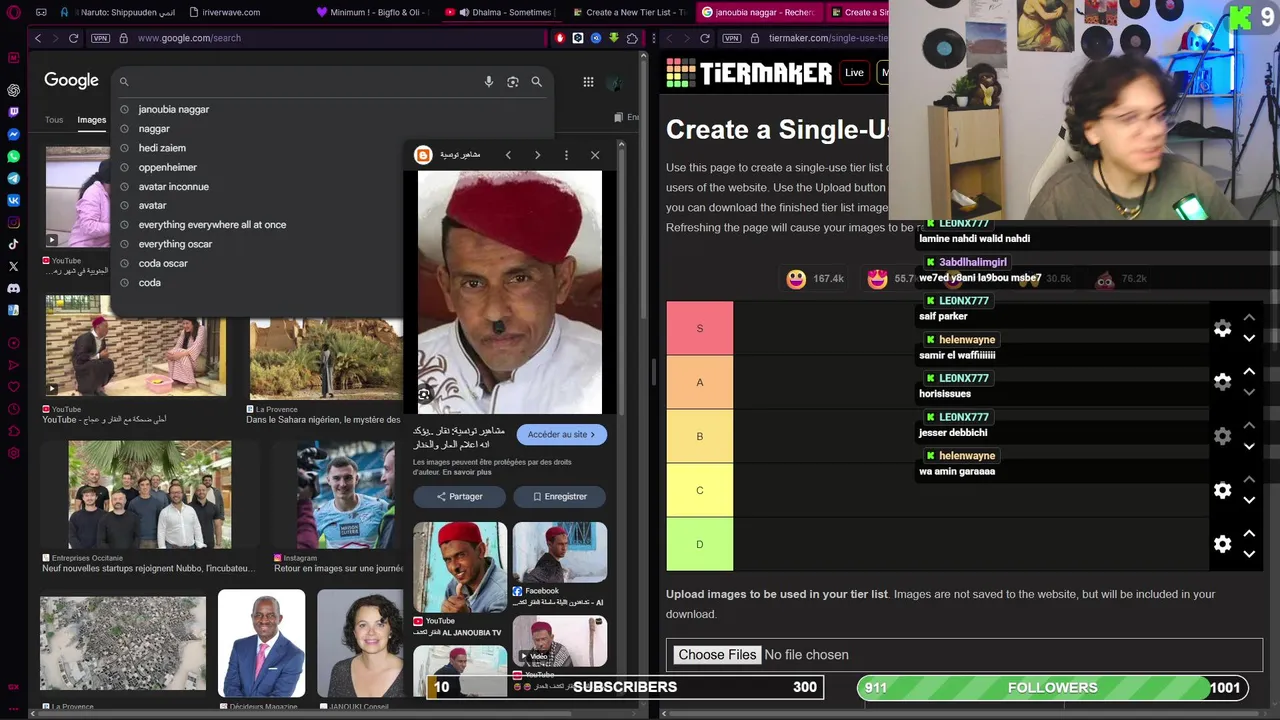Open settings gear for tier S row
Viewport: 1280px width, 720px height.
tap(1222, 328)
